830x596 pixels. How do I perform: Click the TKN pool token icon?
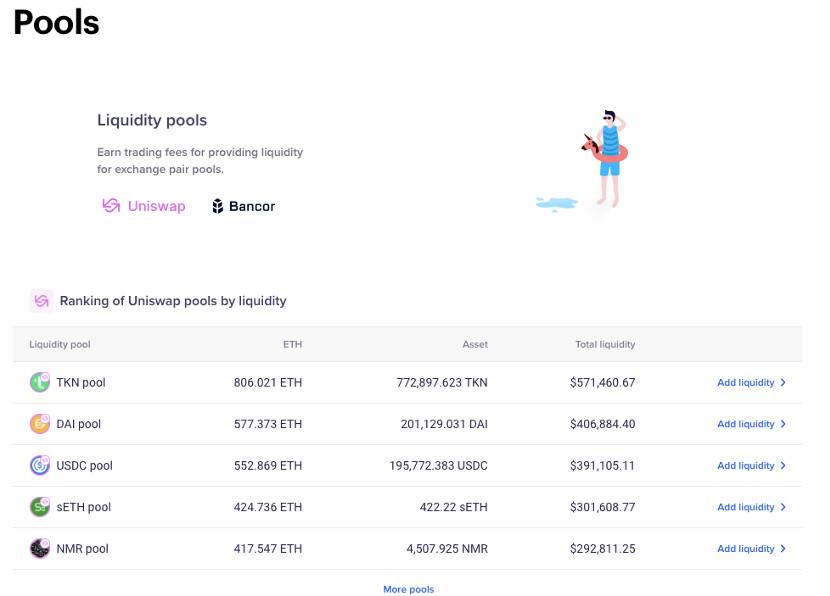tap(40, 382)
